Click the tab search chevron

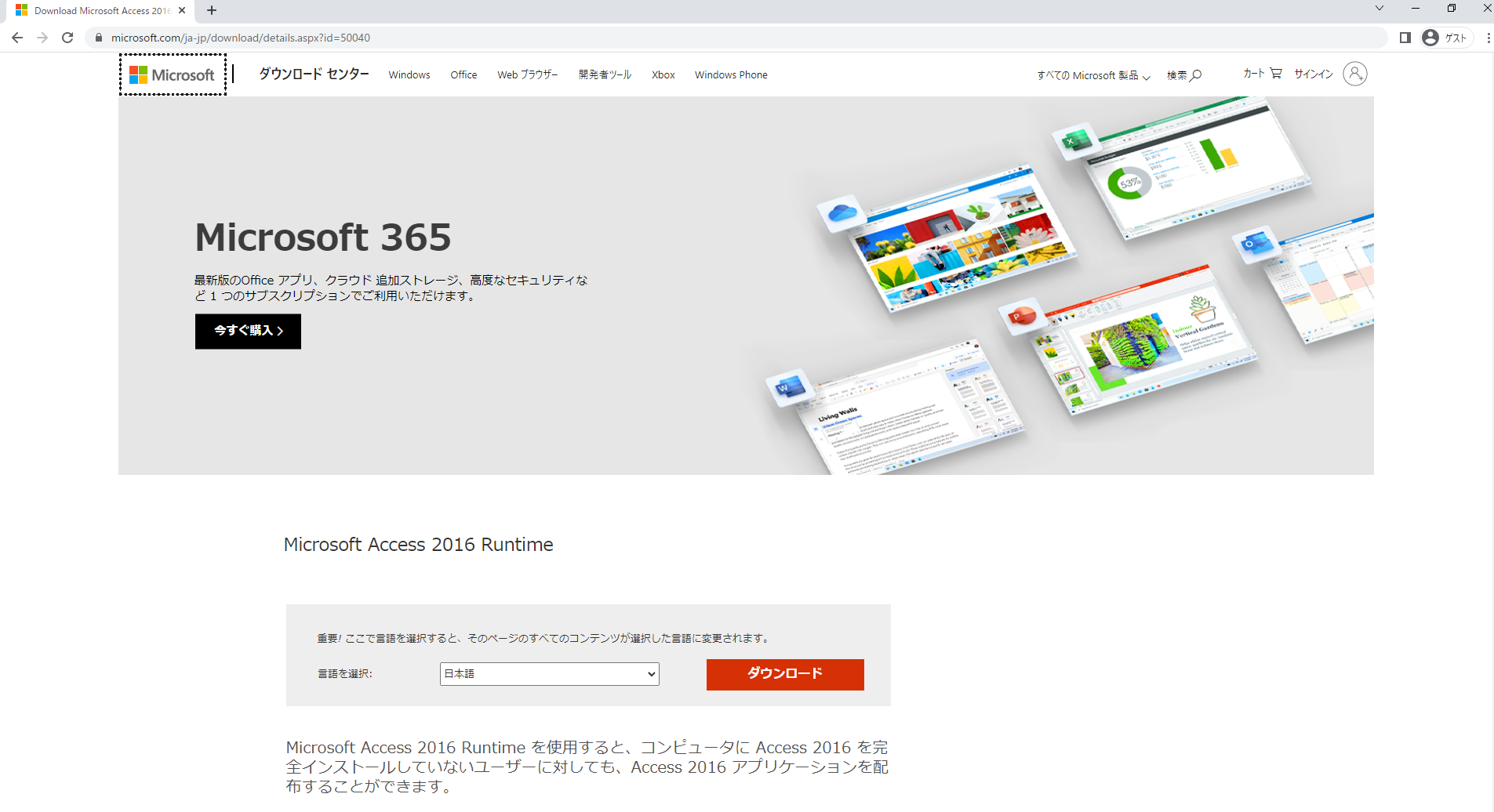pyautogui.click(x=1379, y=8)
